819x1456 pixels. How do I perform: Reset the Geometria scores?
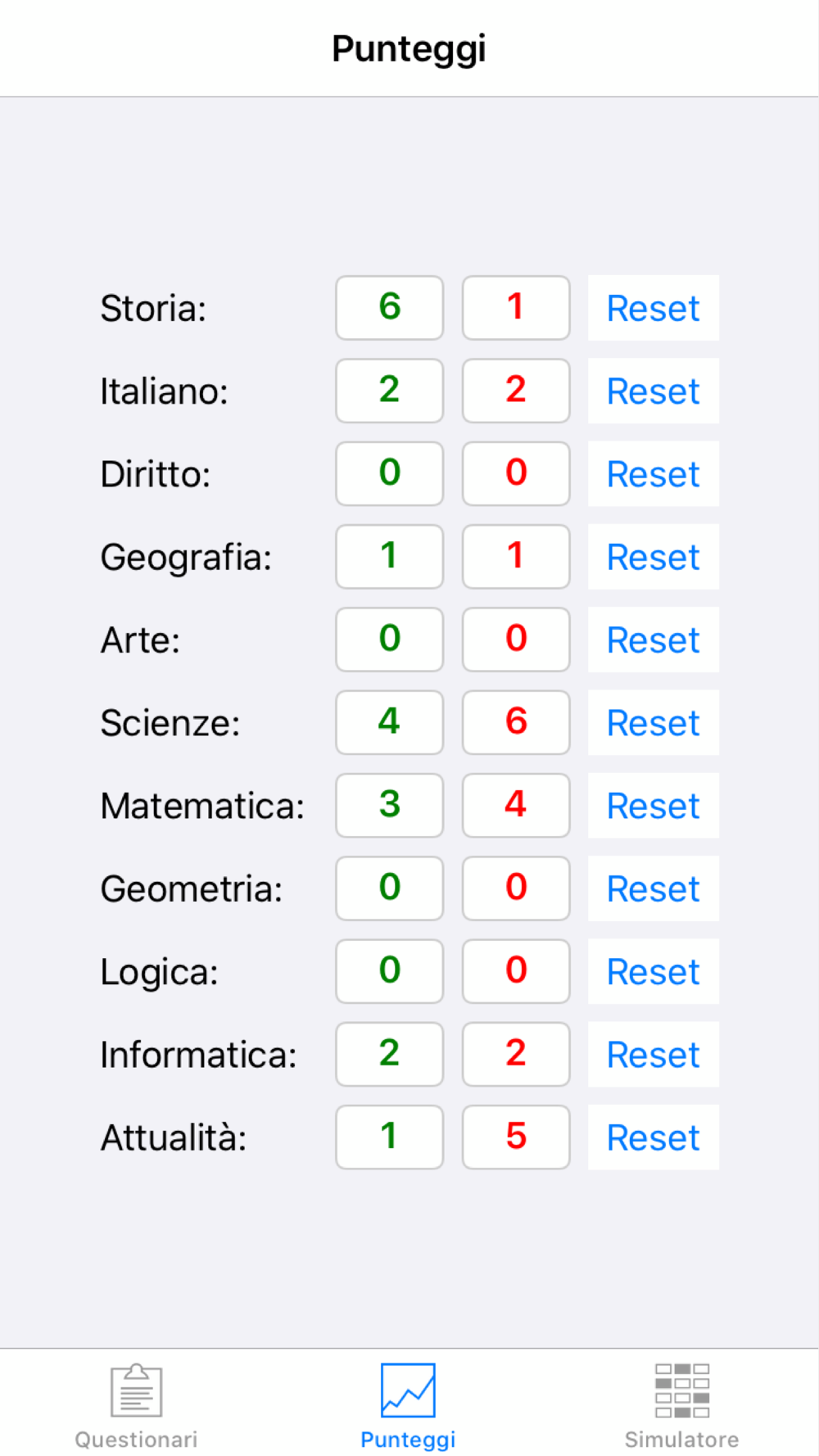coord(654,889)
